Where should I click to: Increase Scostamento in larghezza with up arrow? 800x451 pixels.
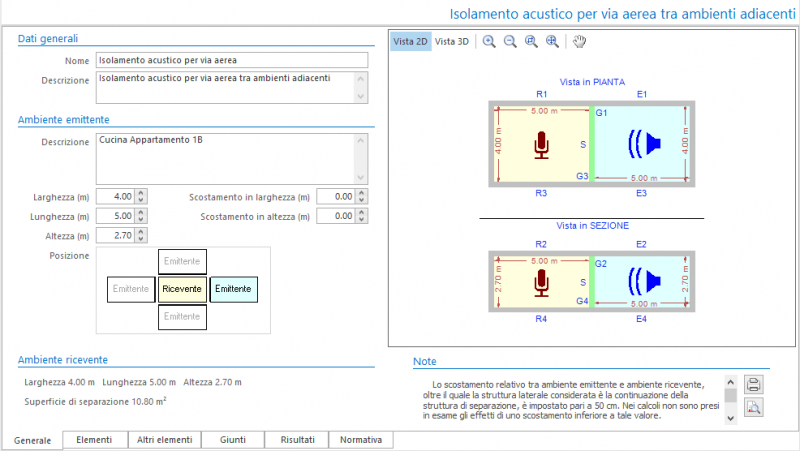pos(362,193)
